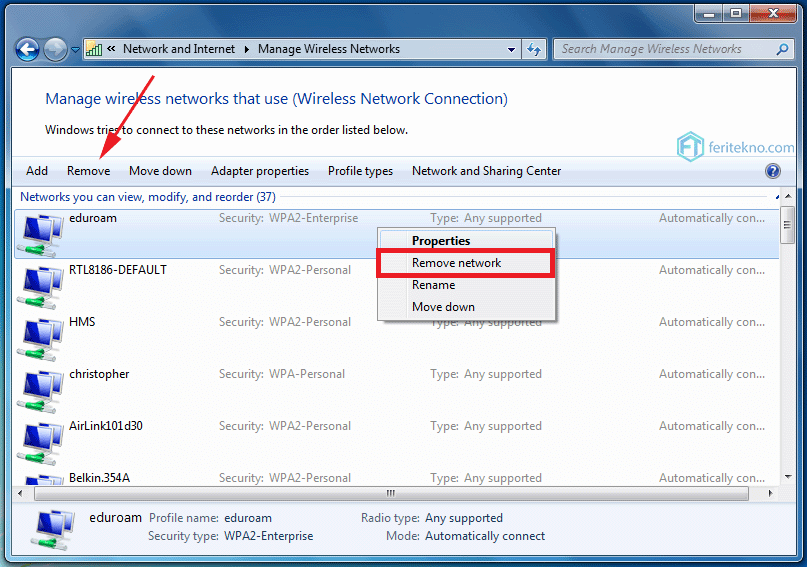Click Remove in the toolbar
The image size is (807, 567).
coord(89,171)
